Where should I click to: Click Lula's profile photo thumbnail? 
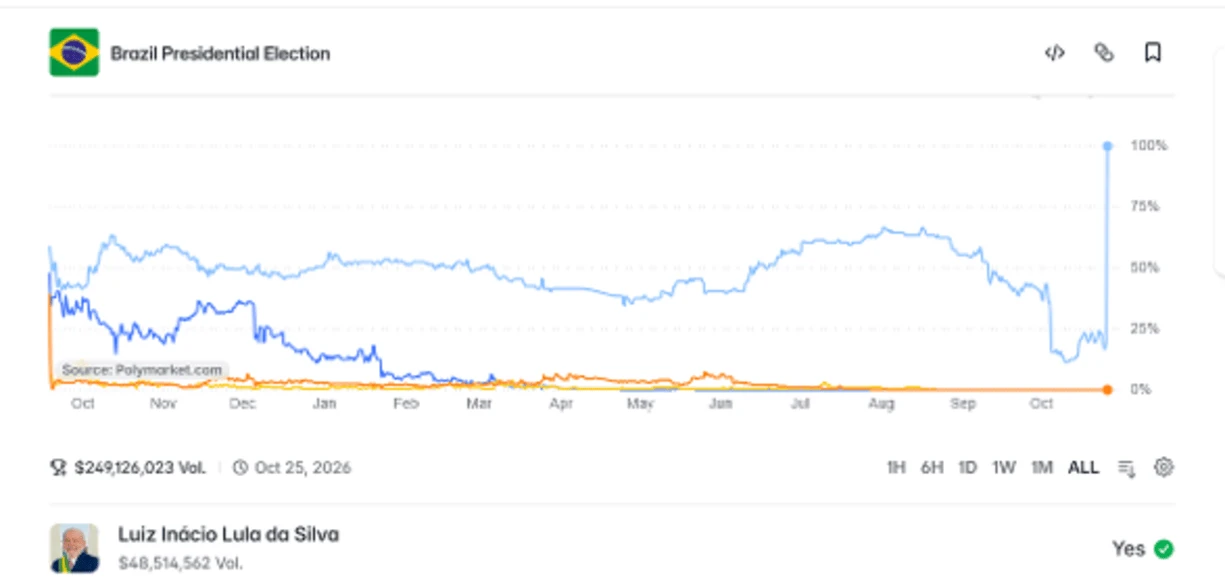click(74, 548)
